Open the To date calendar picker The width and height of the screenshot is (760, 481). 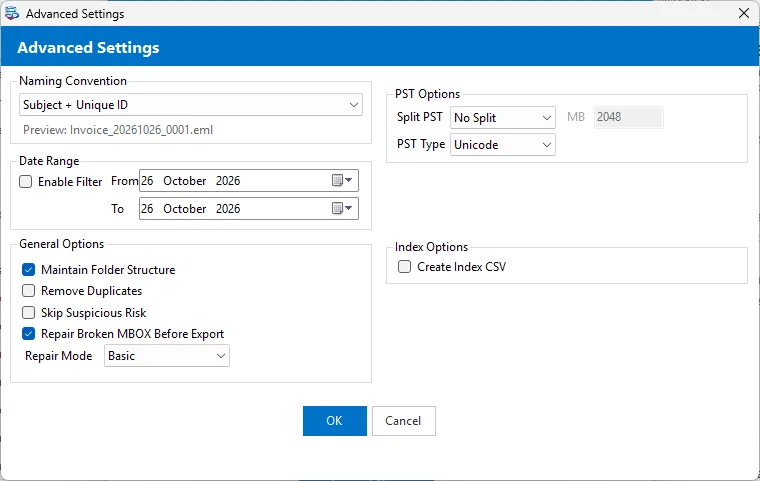point(342,208)
